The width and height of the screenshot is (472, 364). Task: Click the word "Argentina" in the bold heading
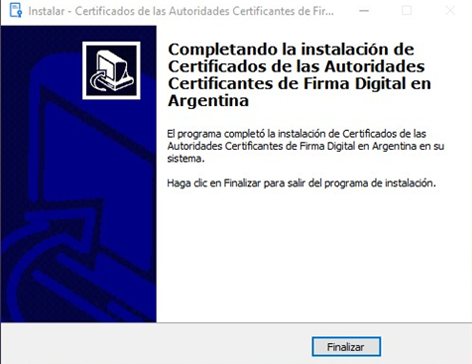(208, 101)
